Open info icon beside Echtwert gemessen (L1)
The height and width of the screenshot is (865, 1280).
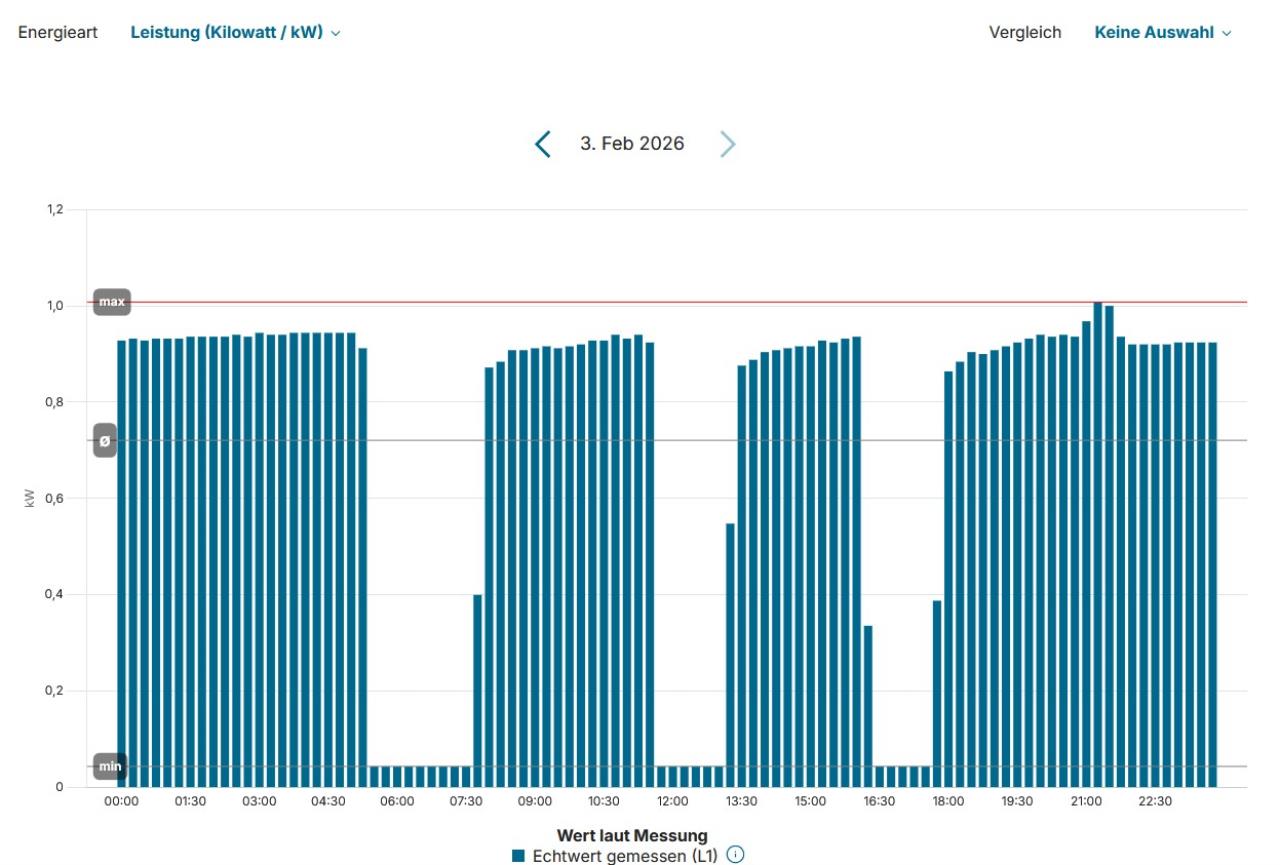click(736, 855)
